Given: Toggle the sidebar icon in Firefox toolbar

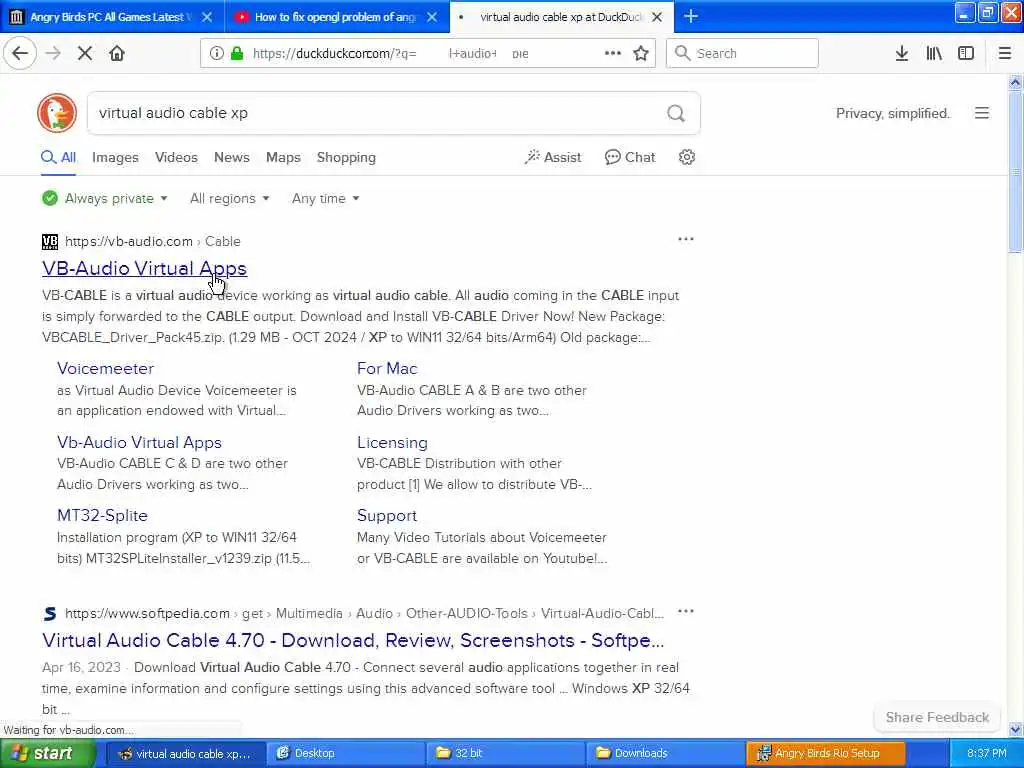Looking at the screenshot, I should tap(966, 54).
